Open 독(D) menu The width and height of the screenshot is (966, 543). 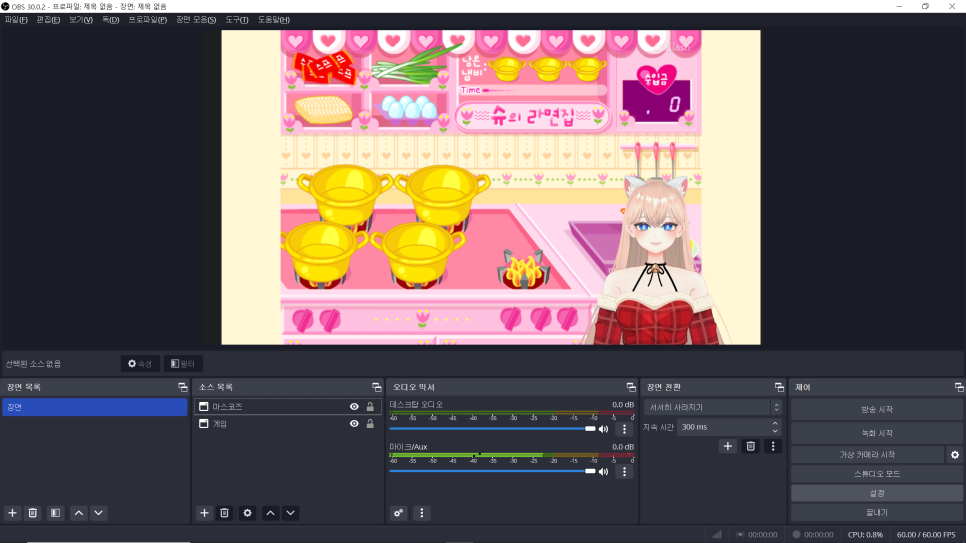pos(110,20)
